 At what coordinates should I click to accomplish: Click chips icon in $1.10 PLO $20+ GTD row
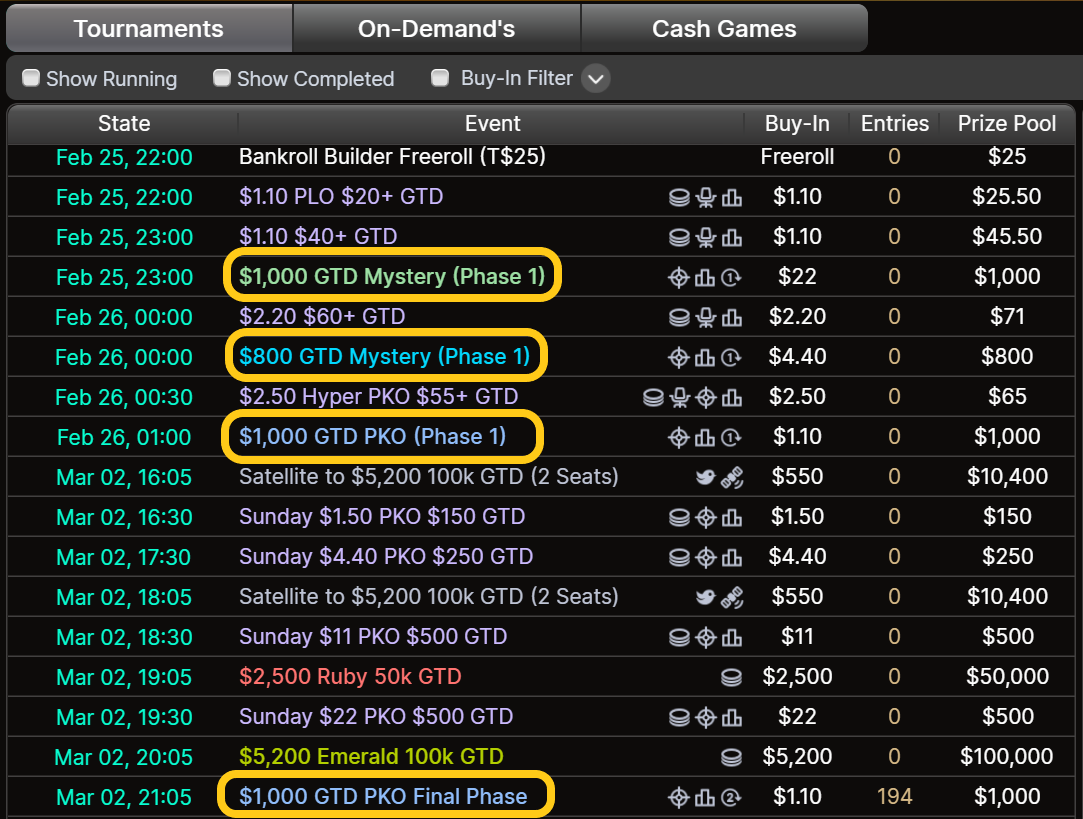pos(679,197)
